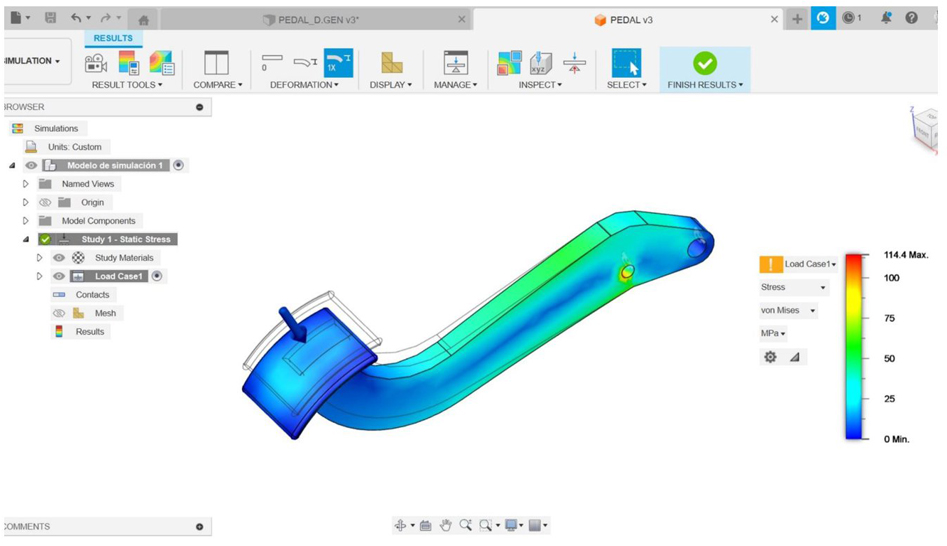Select the window selection tool icon

tap(626, 63)
